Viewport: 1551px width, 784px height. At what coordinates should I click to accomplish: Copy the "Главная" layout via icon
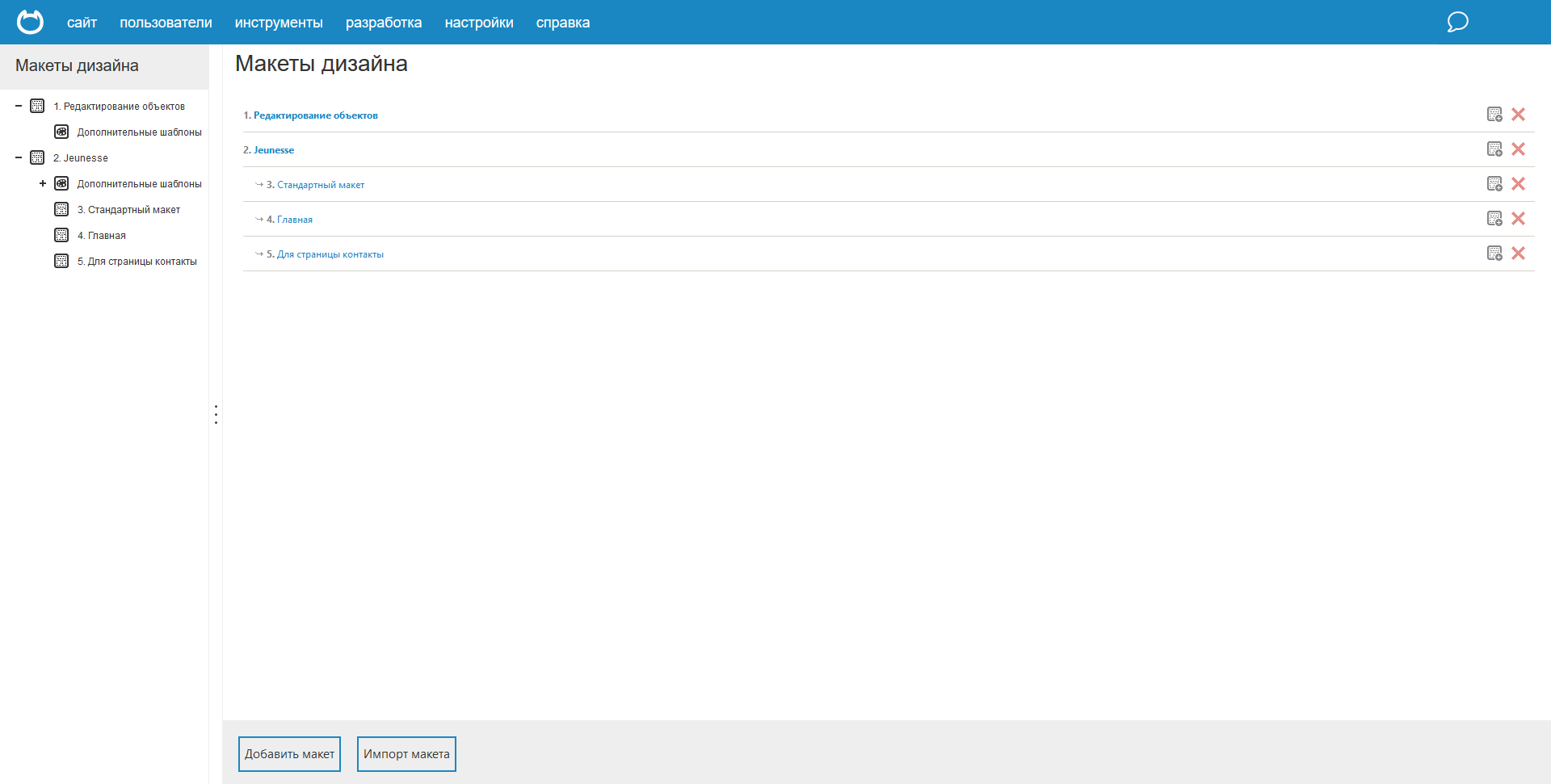1494,219
